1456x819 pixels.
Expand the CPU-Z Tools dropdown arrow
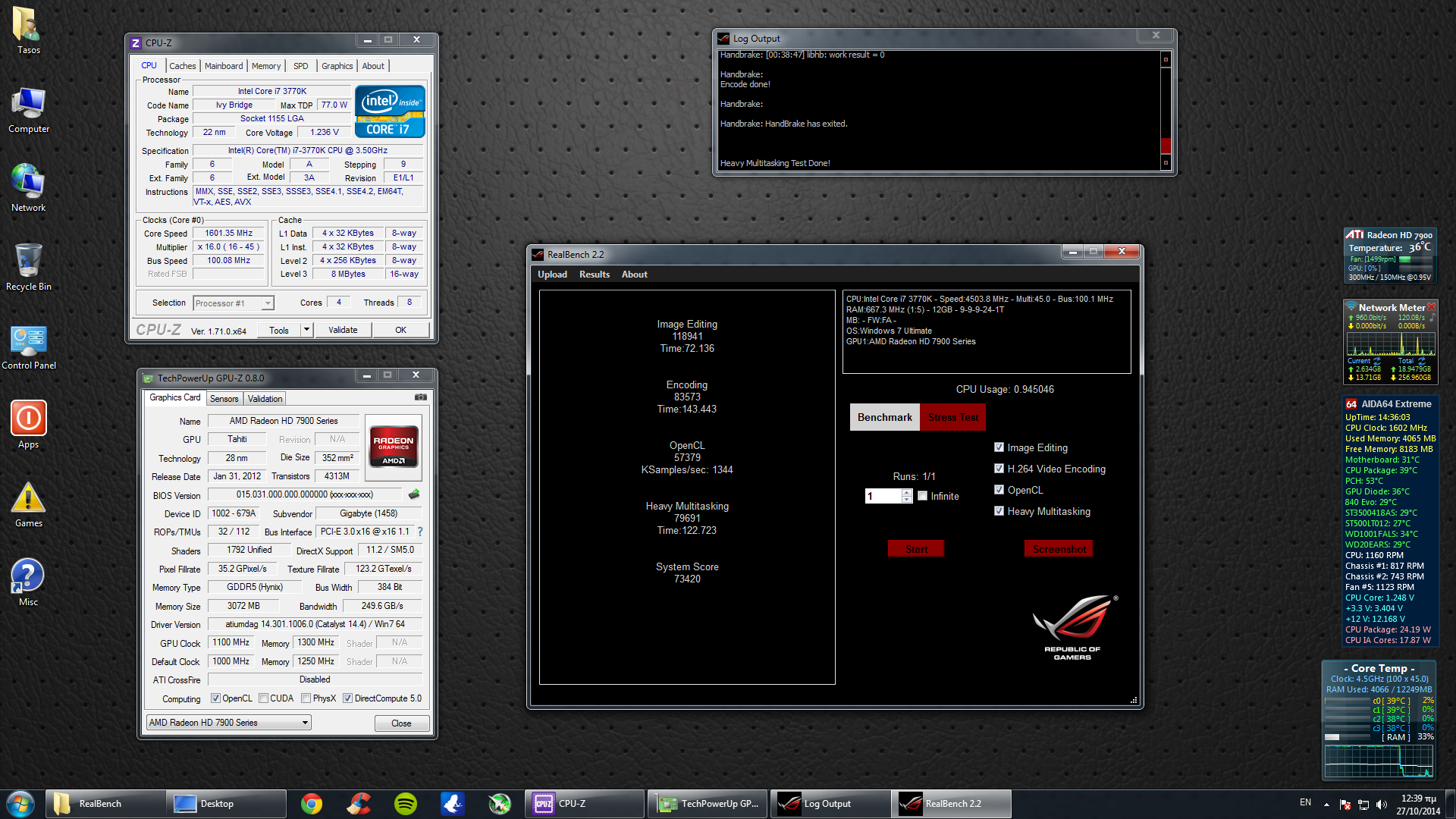306,330
